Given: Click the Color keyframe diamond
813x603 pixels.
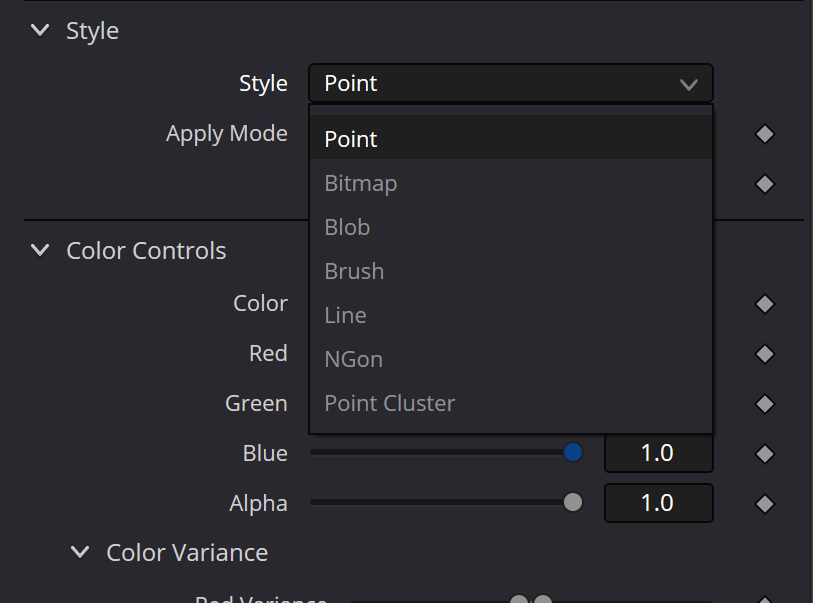Looking at the screenshot, I should pos(765,304).
